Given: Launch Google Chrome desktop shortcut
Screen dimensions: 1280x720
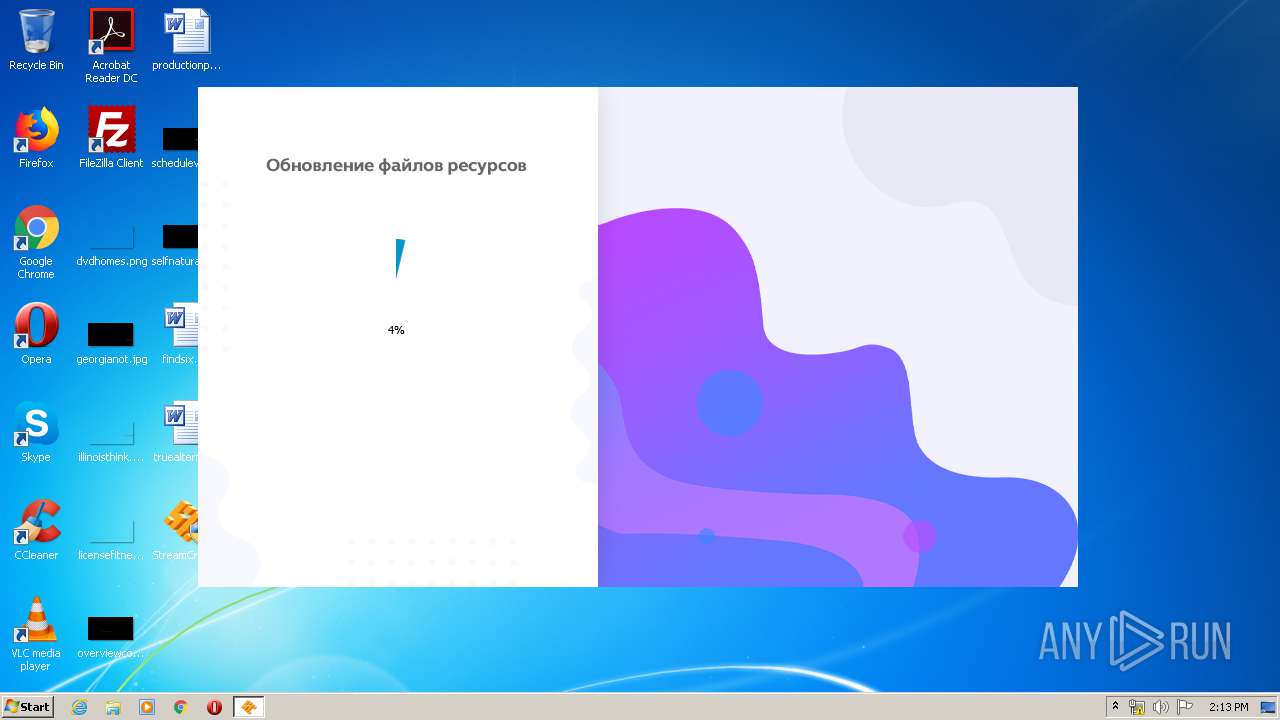Looking at the screenshot, I should pyautogui.click(x=36, y=243).
